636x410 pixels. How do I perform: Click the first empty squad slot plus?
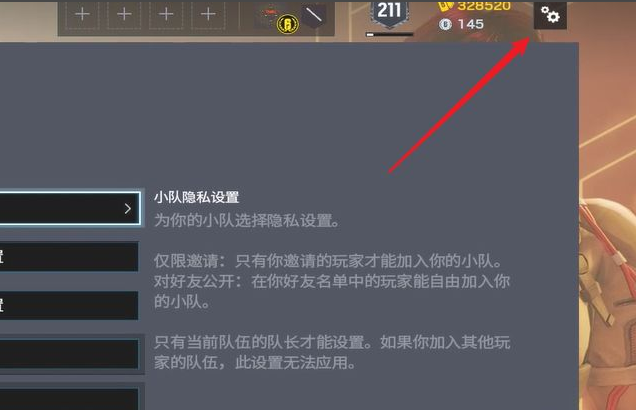pos(82,15)
